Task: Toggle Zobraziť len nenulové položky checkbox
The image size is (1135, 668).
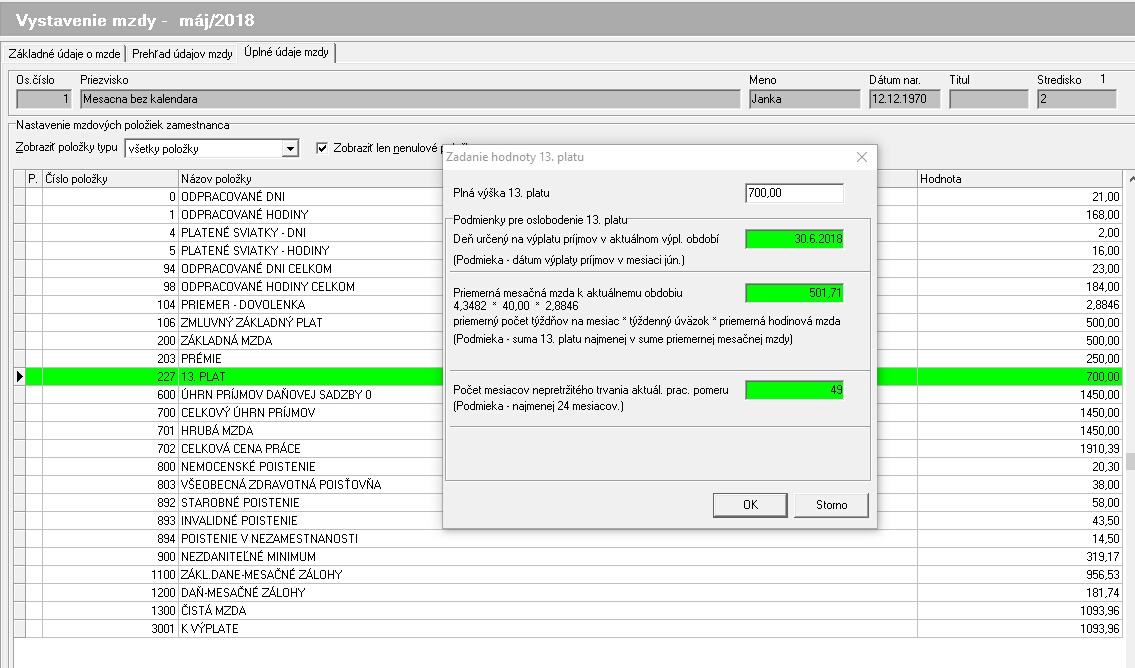Action: (322, 148)
